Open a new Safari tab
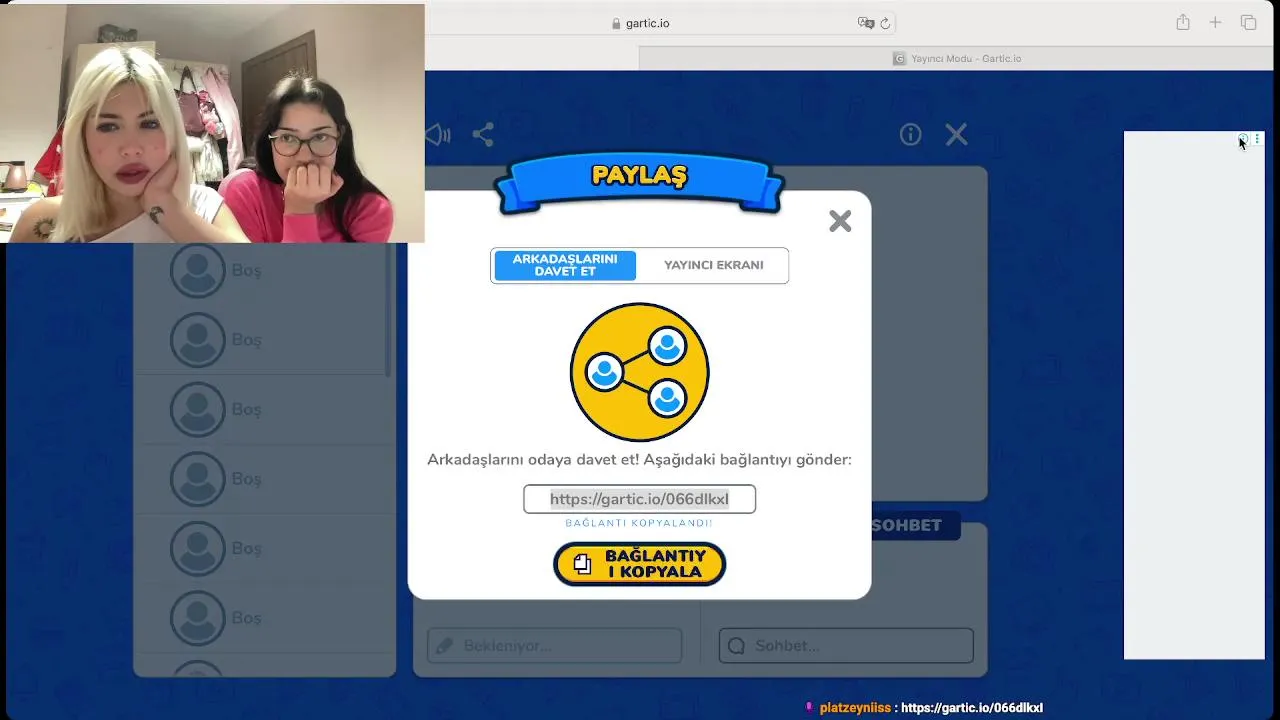This screenshot has width=1280, height=720. point(1215,22)
